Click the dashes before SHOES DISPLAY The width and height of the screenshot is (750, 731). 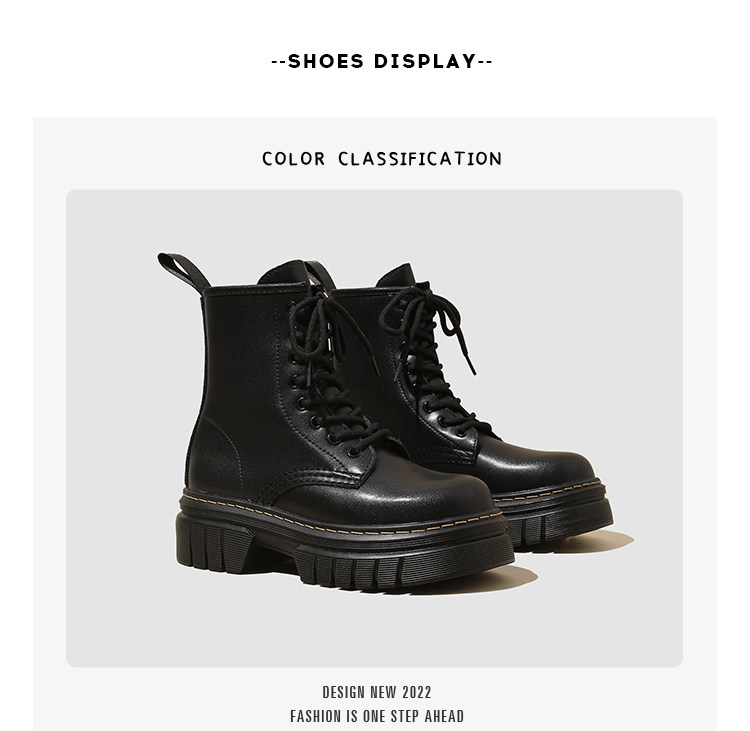279,62
